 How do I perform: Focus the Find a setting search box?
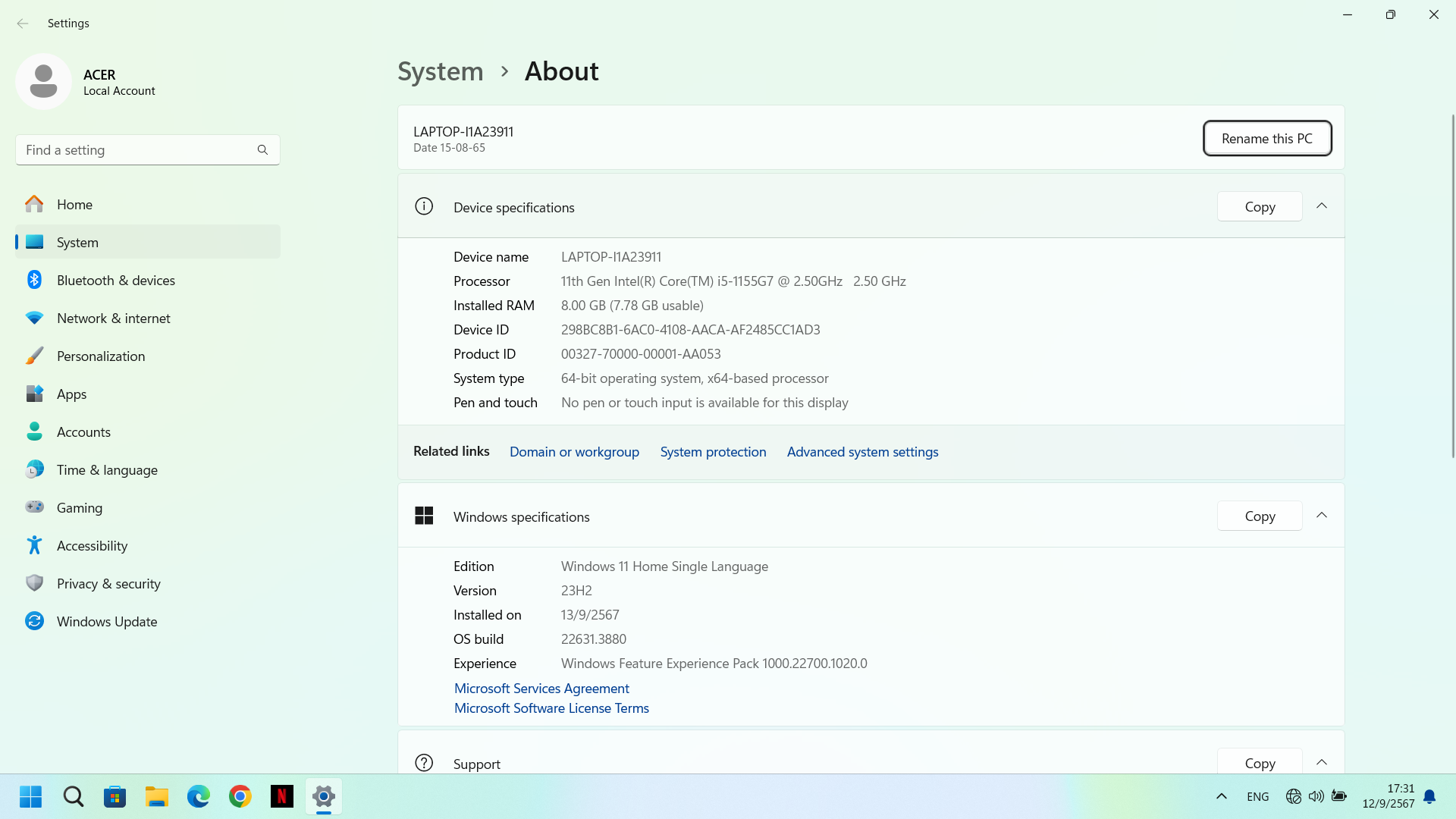(148, 150)
